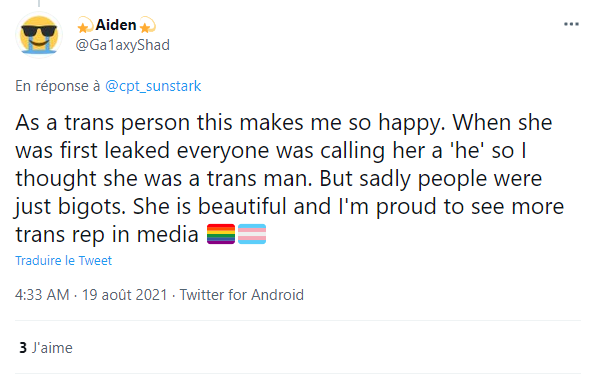View the 3 J'aime likes list

coord(46,348)
